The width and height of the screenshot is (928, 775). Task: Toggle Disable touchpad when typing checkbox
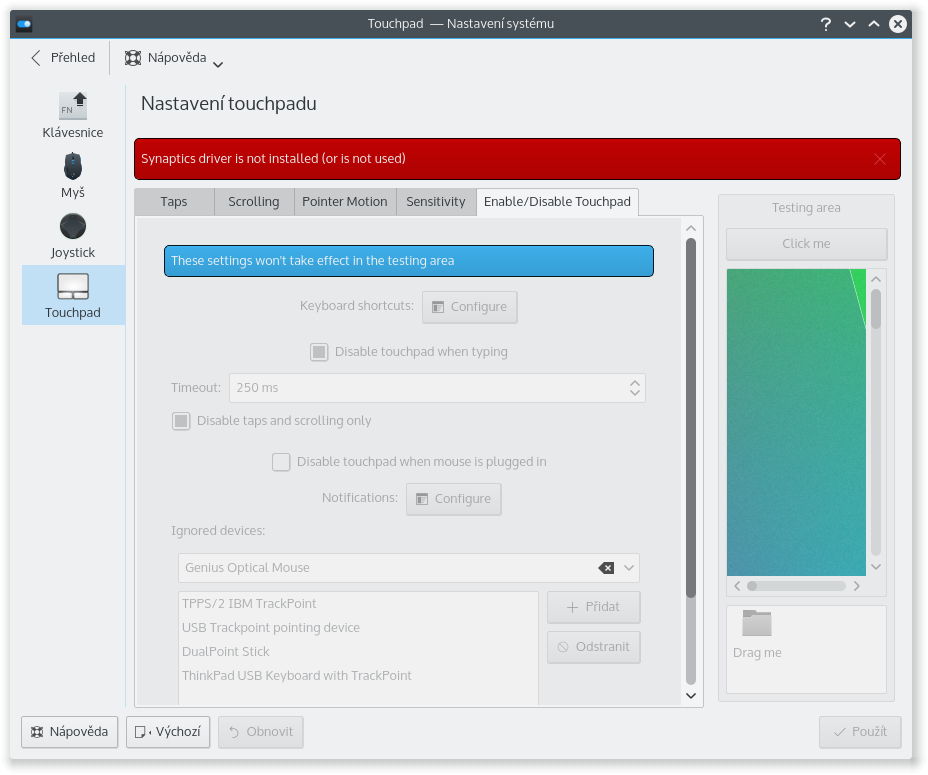[319, 352]
